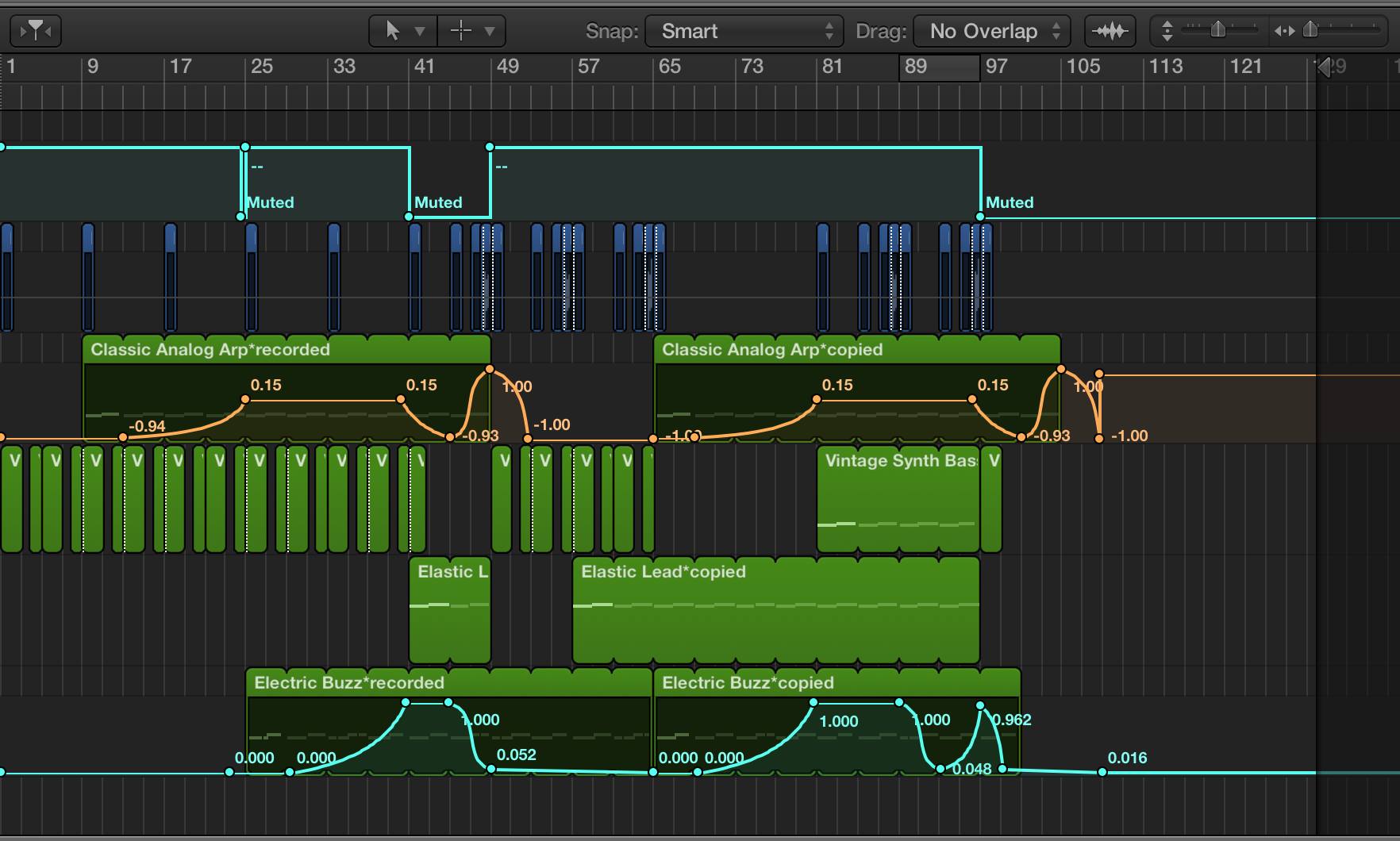Screen dimensions: 1400x841
Task: Select the Vintage Synth Bass region
Action: pos(898,498)
